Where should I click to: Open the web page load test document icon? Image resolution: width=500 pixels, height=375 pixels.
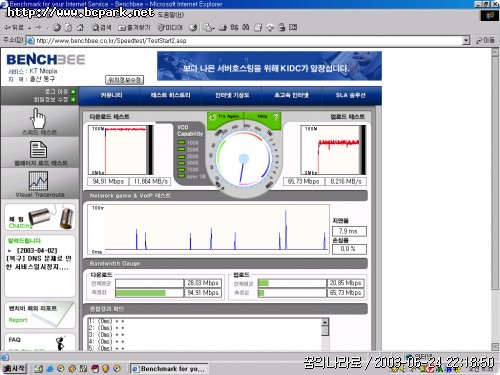pyautogui.click(x=39, y=149)
